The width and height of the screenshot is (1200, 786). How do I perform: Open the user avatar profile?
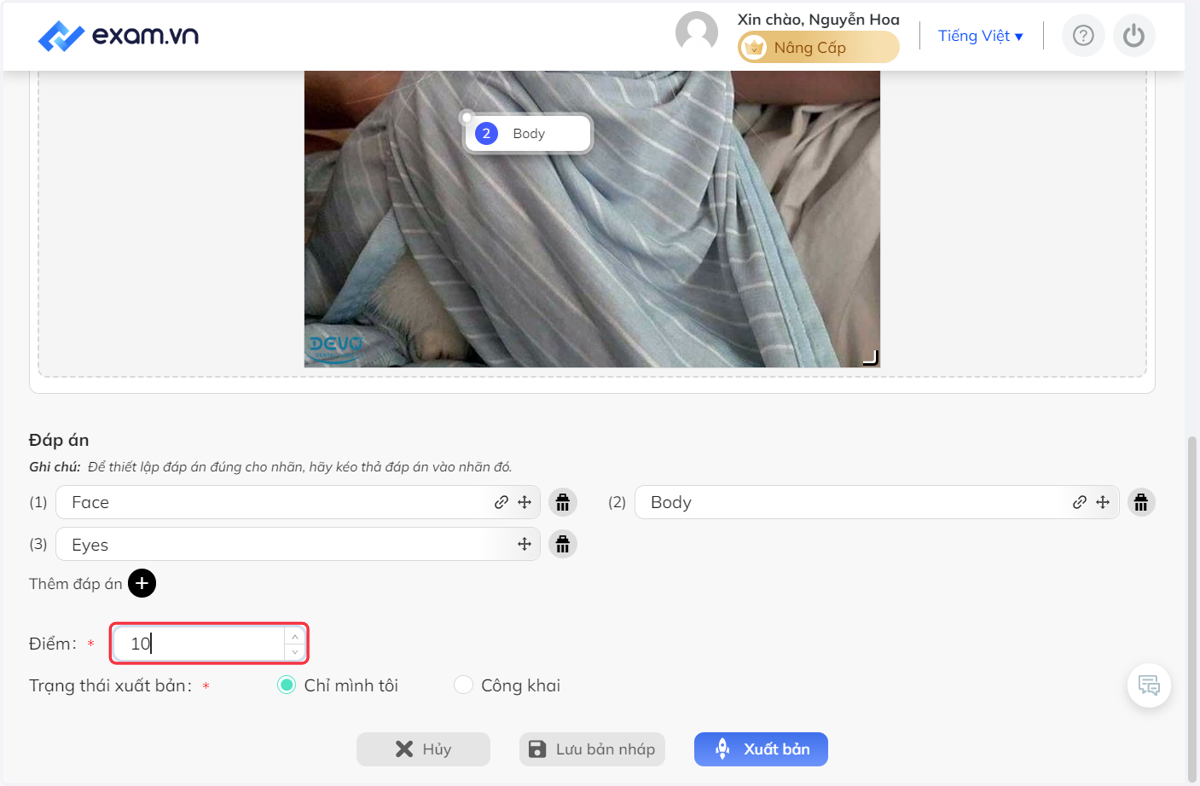click(697, 32)
